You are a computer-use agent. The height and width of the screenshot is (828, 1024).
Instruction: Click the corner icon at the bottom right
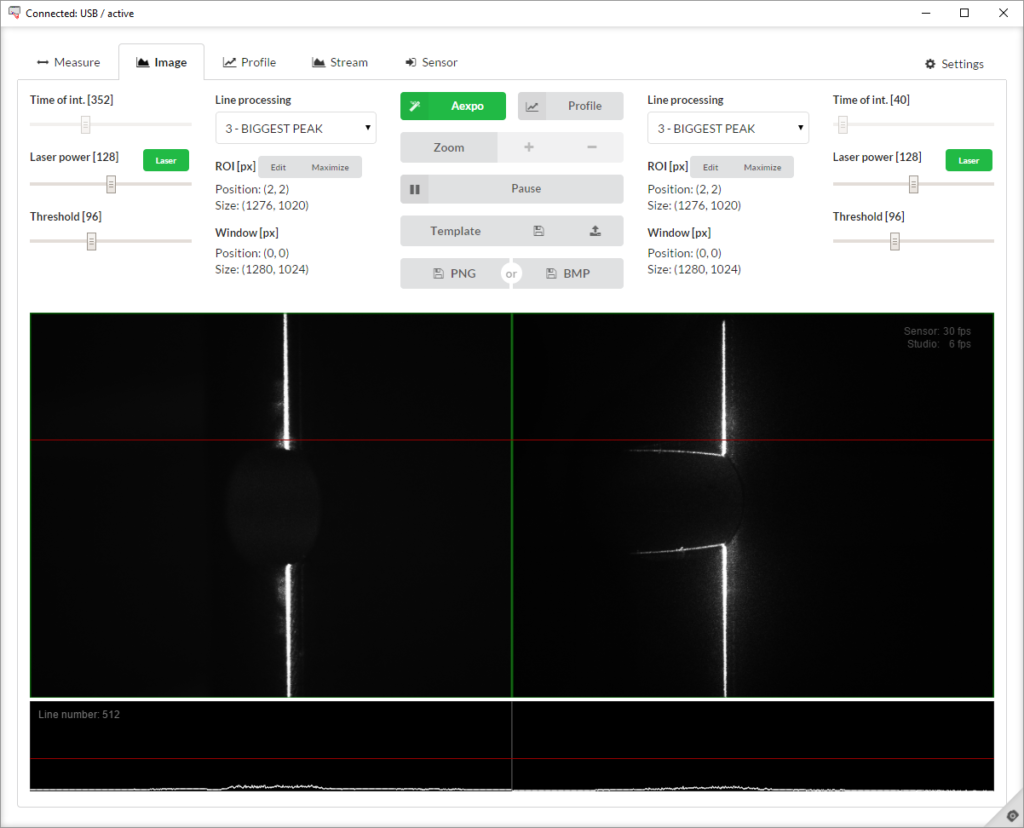1011,815
